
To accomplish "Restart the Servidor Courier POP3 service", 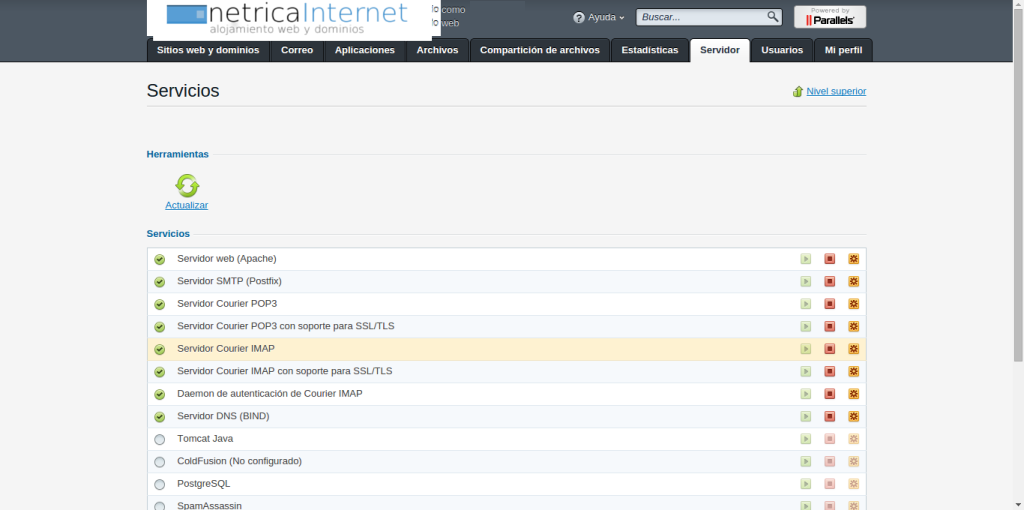I will tap(854, 304).
